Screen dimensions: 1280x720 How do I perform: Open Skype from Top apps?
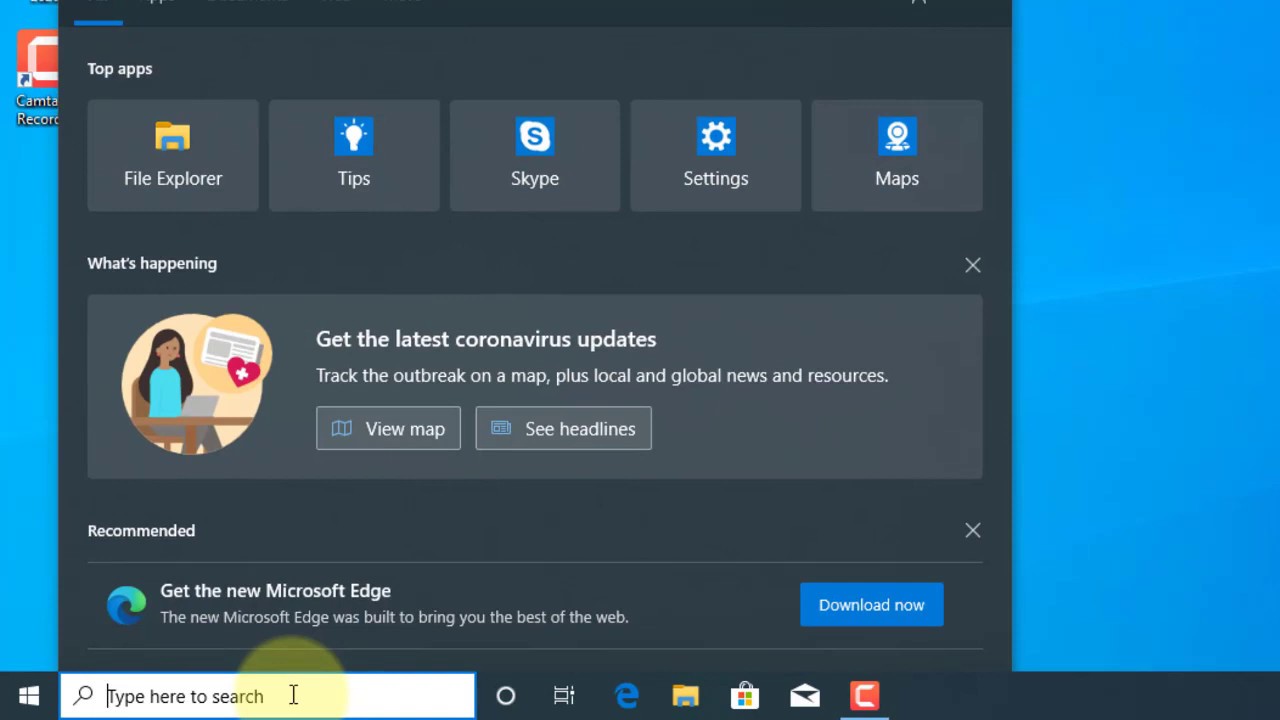[535, 155]
